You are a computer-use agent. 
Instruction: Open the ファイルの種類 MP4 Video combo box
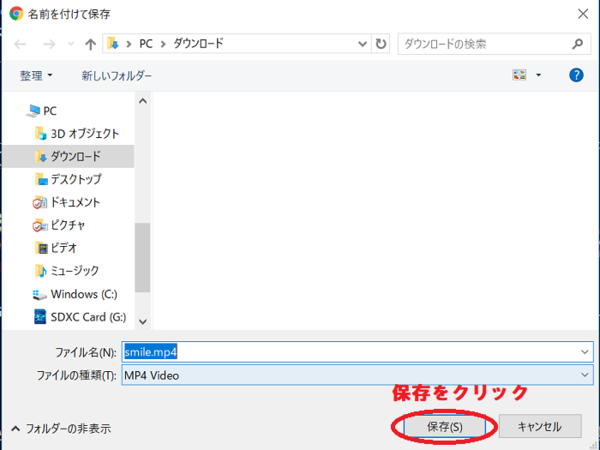click(x=357, y=375)
